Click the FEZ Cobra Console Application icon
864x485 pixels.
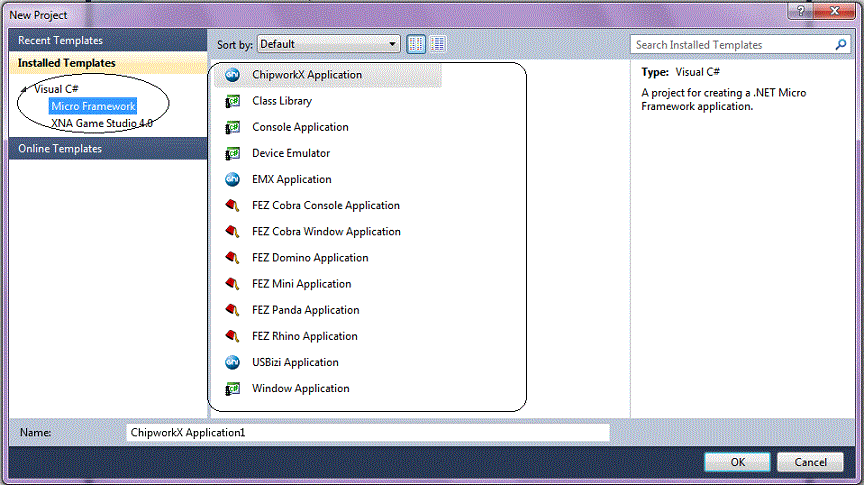coord(233,206)
